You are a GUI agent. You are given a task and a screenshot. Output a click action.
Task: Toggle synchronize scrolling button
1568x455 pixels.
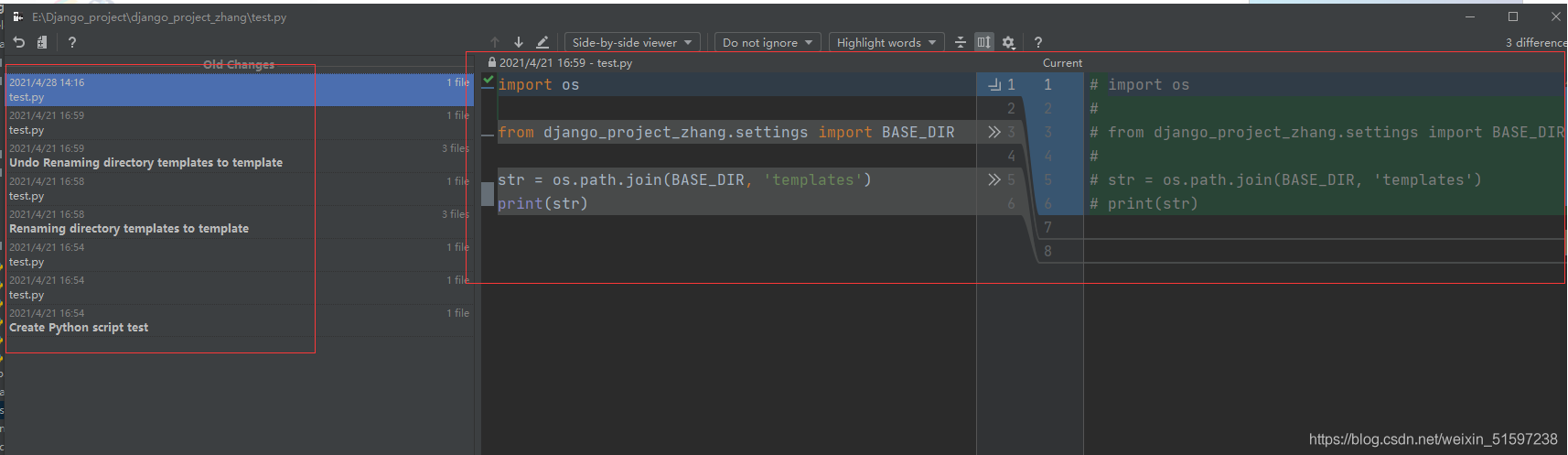pyautogui.click(x=983, y=42)
